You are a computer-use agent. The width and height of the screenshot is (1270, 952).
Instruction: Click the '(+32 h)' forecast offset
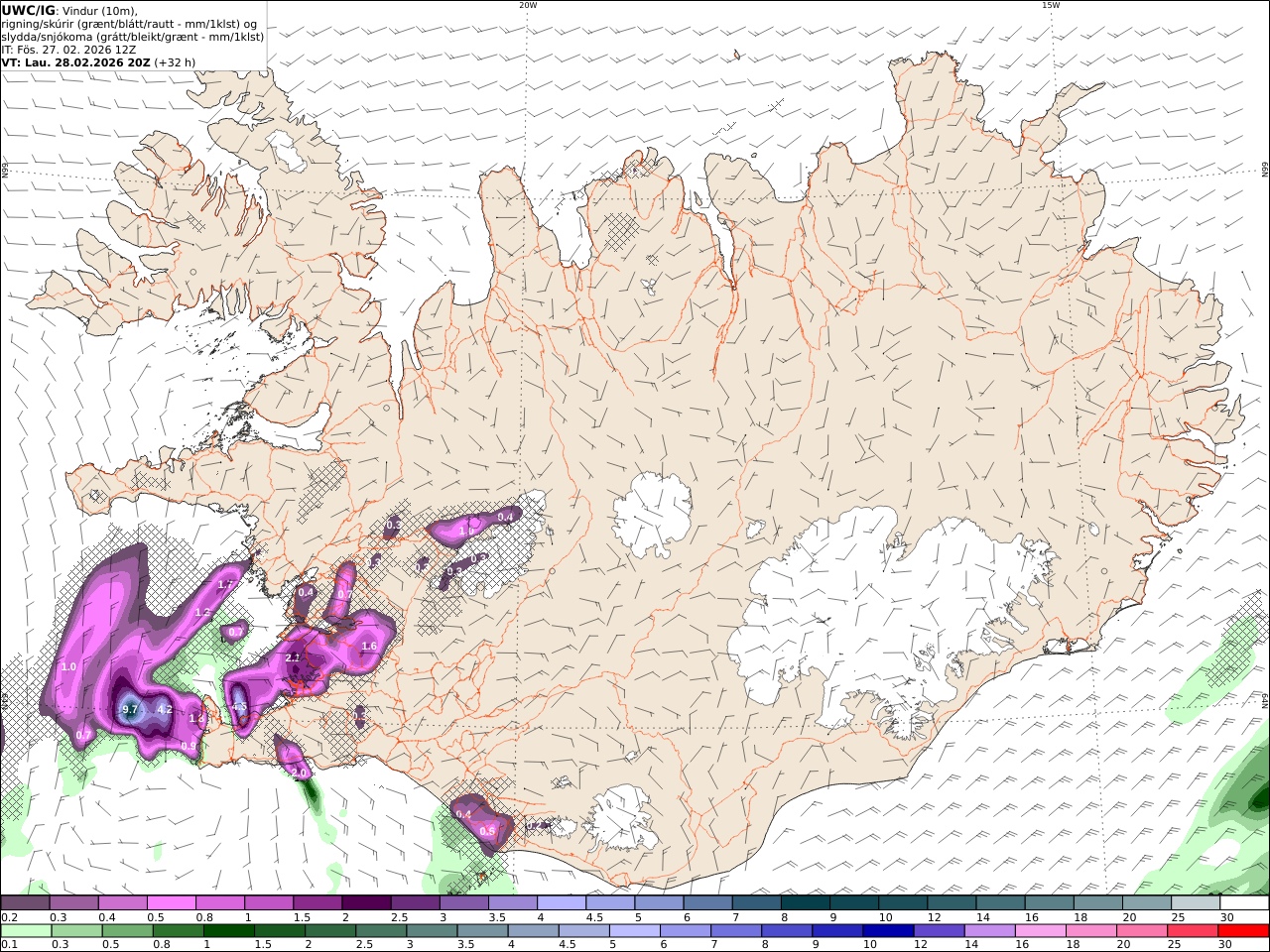point(175,61)
